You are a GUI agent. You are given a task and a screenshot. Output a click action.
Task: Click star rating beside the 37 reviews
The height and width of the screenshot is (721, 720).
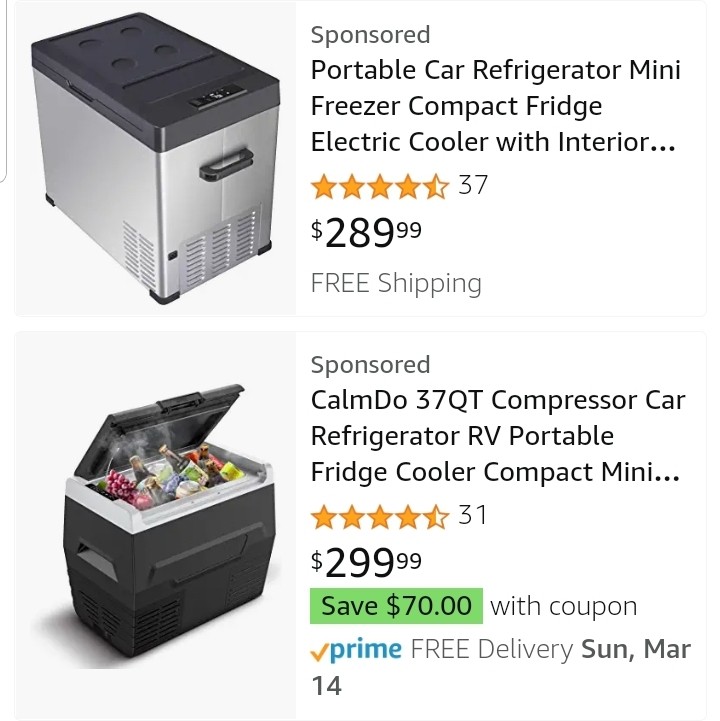(x=380, y=186)
